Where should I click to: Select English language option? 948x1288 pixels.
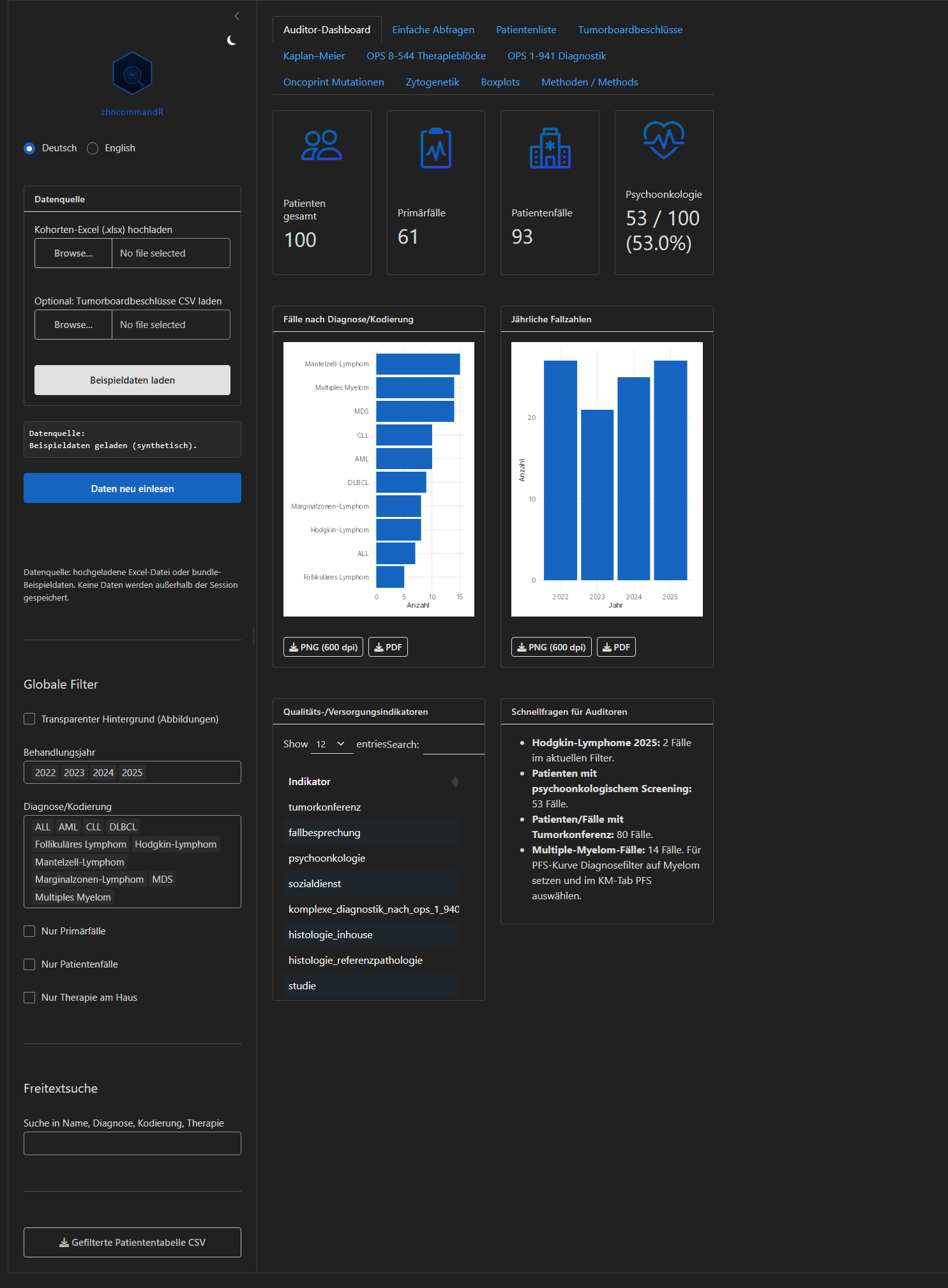93,148
